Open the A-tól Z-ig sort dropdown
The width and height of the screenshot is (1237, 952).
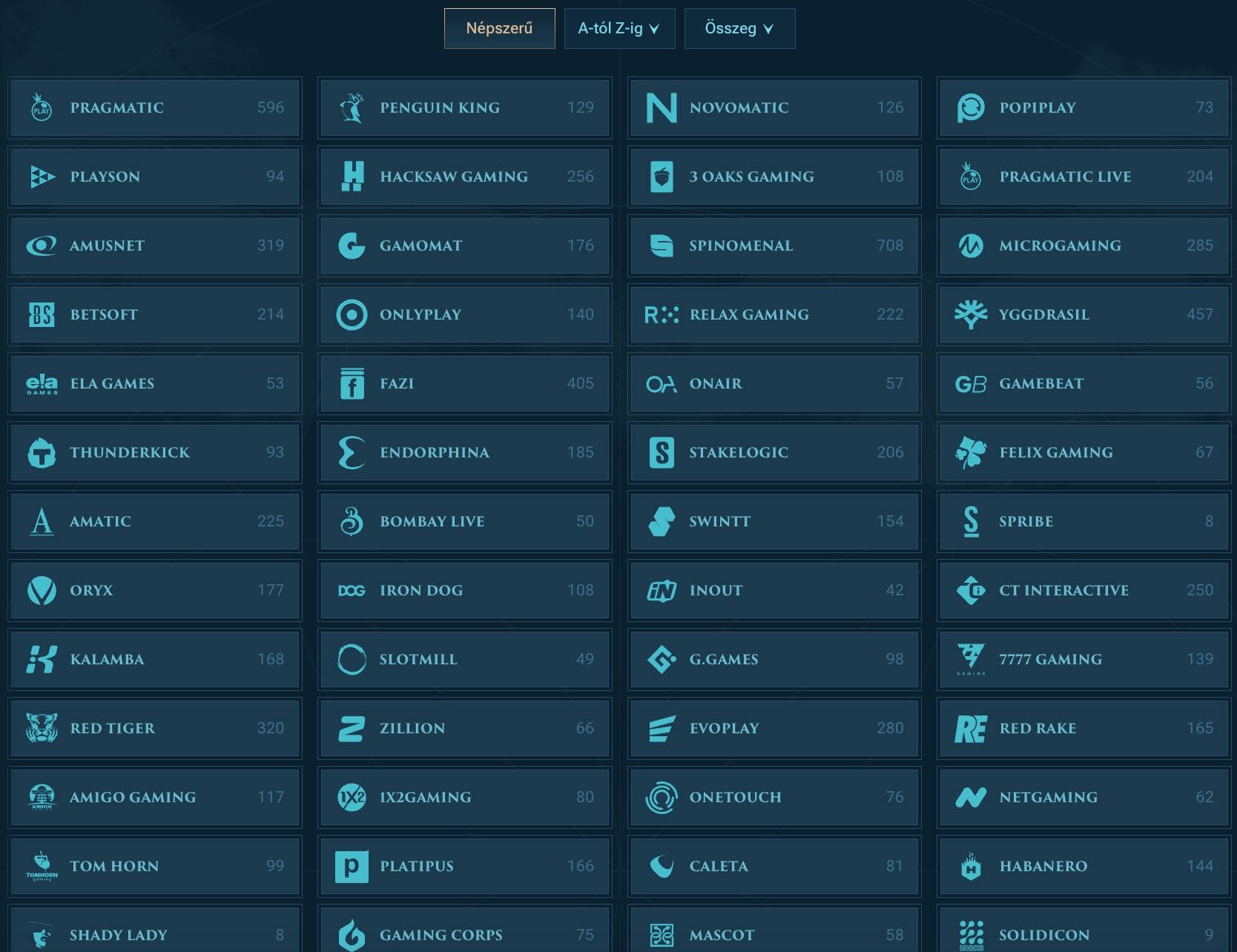pos(619,28)
